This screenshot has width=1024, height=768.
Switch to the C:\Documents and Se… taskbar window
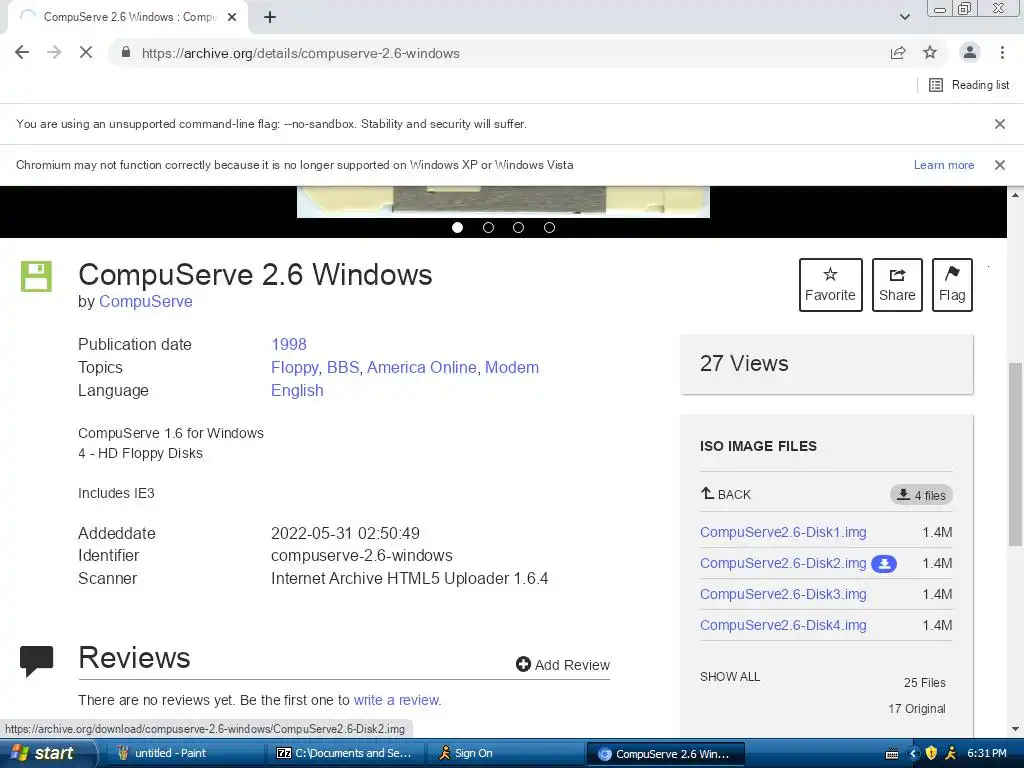point(346,753)
